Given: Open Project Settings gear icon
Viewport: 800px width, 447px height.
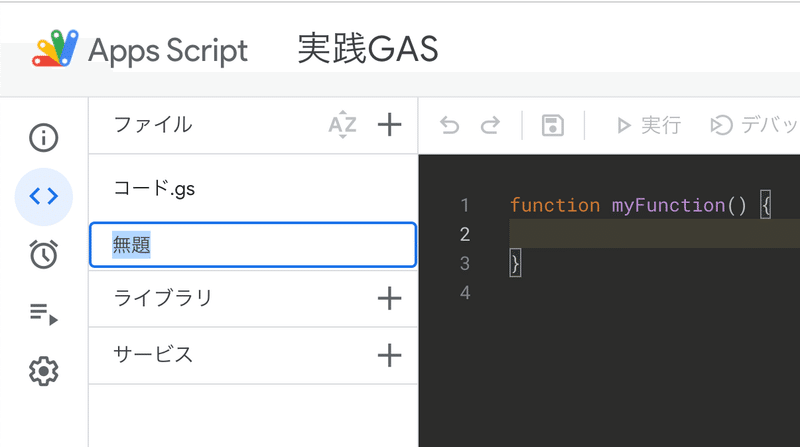Looking at the screenshot, I should [43, 371].
